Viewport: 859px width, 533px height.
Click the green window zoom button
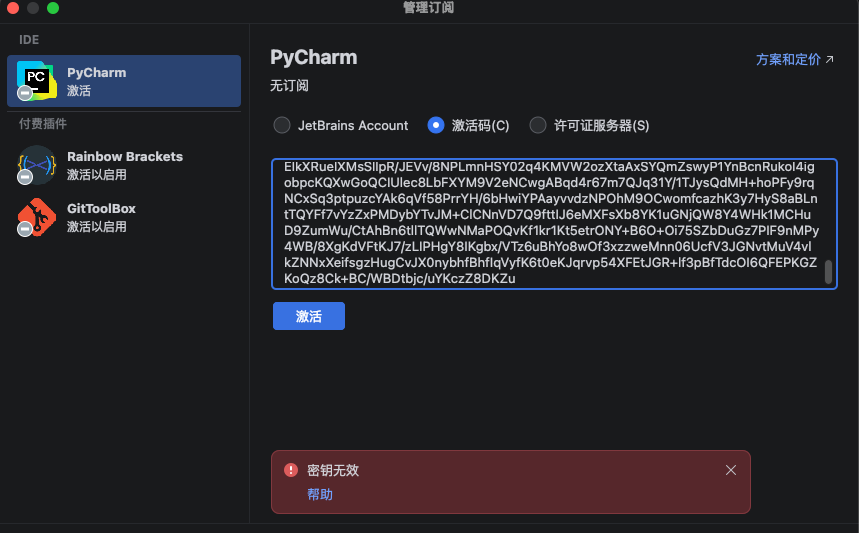(53, 8)
